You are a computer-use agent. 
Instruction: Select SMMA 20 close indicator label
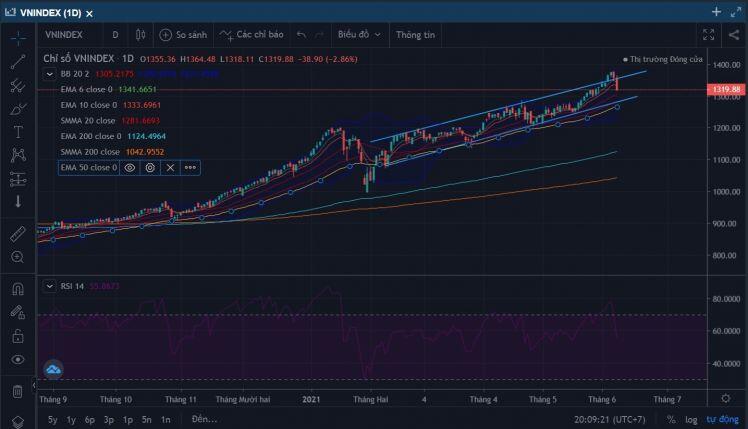coord(88,121)
